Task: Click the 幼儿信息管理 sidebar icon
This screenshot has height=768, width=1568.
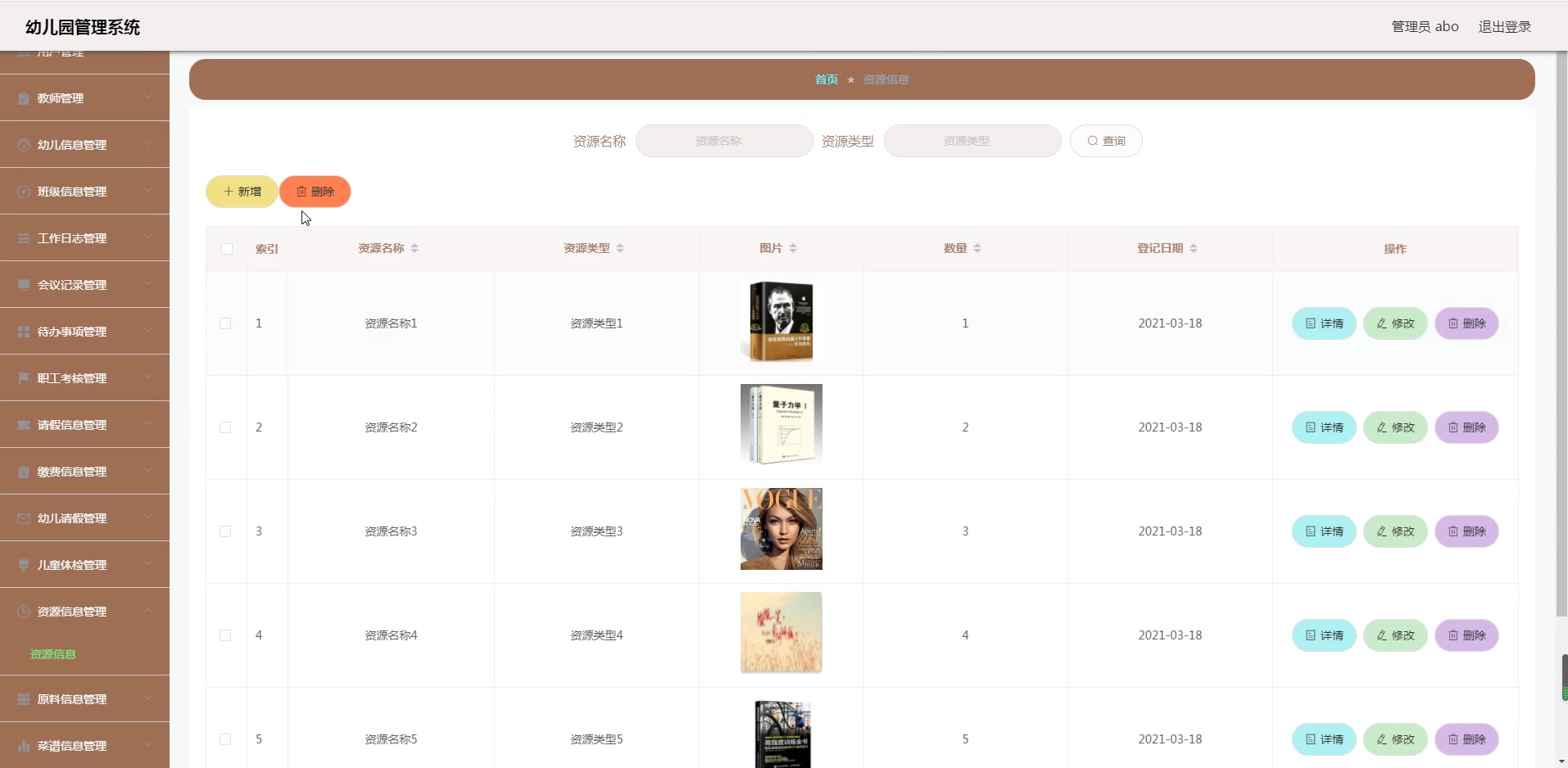Action: tap(24, 145)
